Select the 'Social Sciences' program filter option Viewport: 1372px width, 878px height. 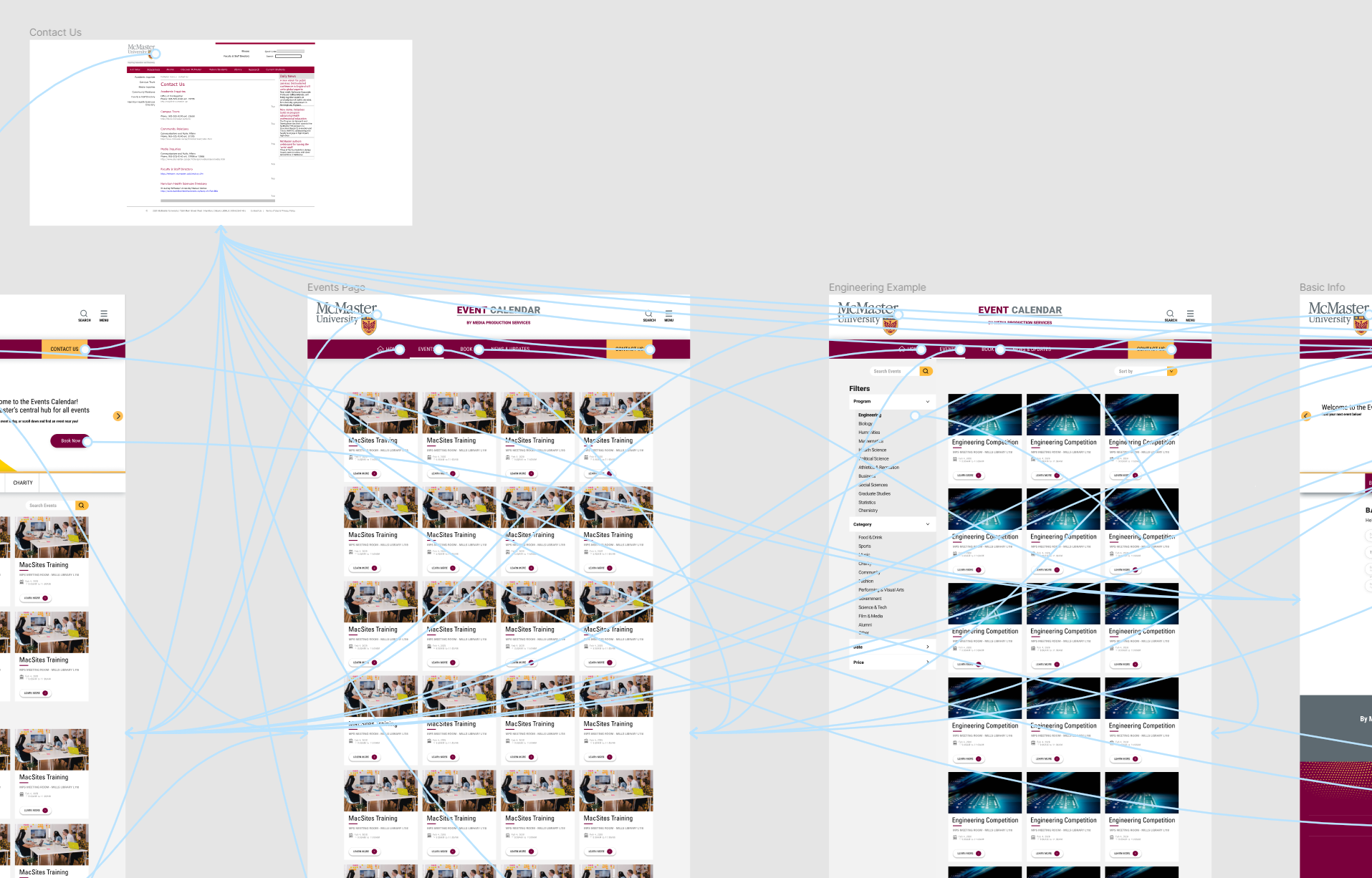873,485
